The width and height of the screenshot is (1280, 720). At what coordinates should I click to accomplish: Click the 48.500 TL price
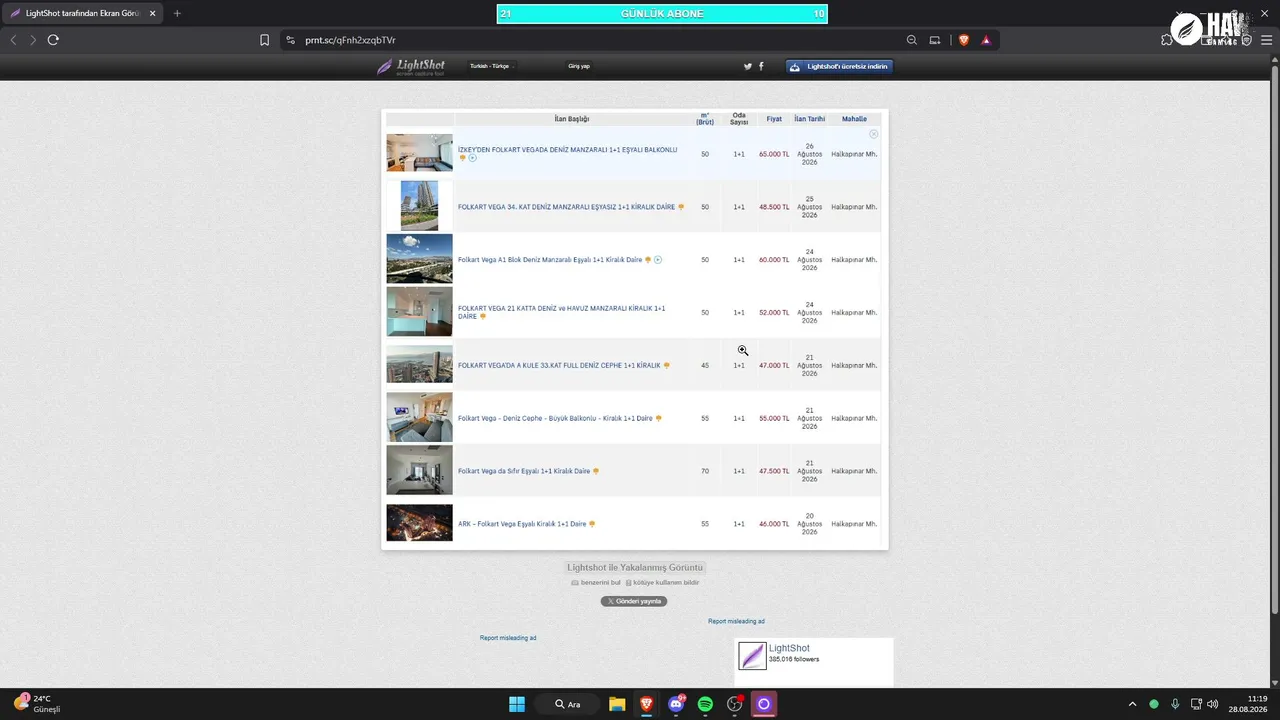click(774, 207)
